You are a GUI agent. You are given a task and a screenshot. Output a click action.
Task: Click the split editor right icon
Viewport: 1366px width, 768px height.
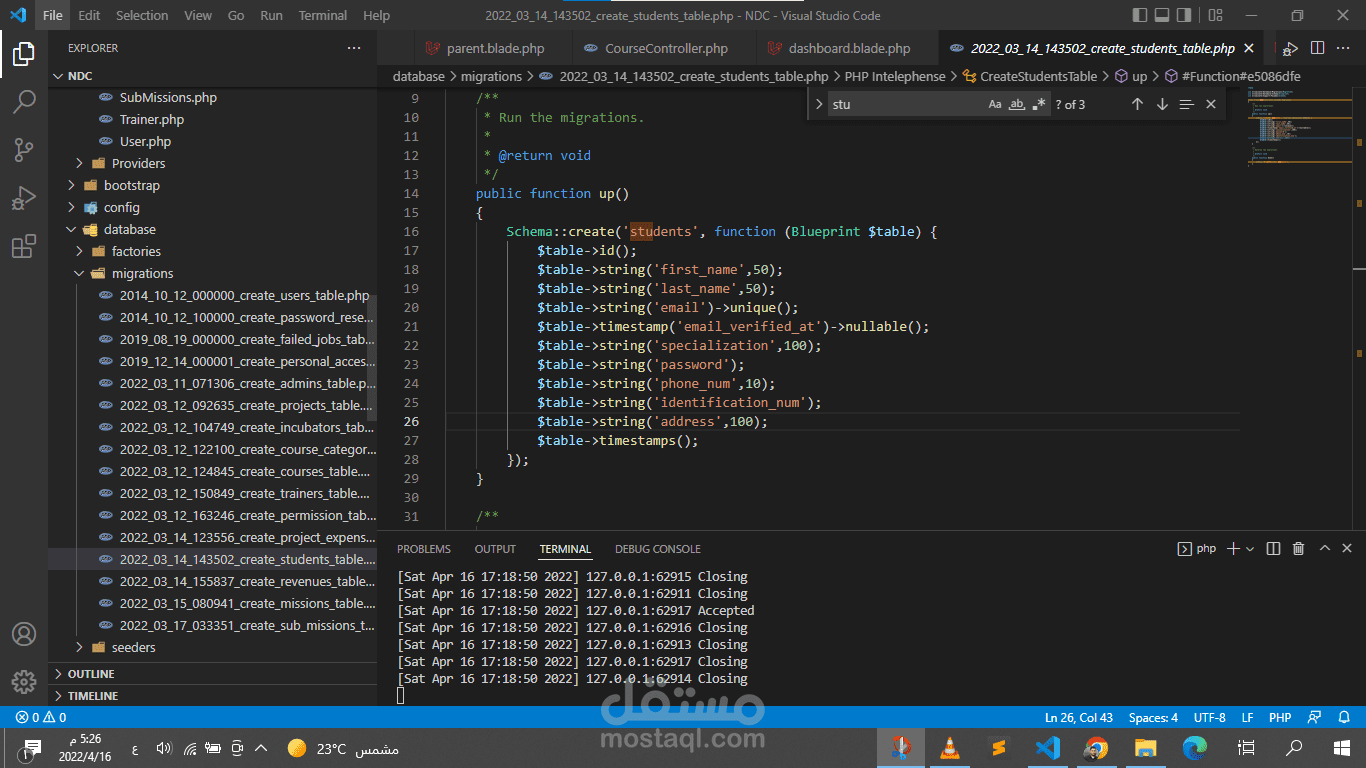pyautogui.click(x=1317, y=48)
